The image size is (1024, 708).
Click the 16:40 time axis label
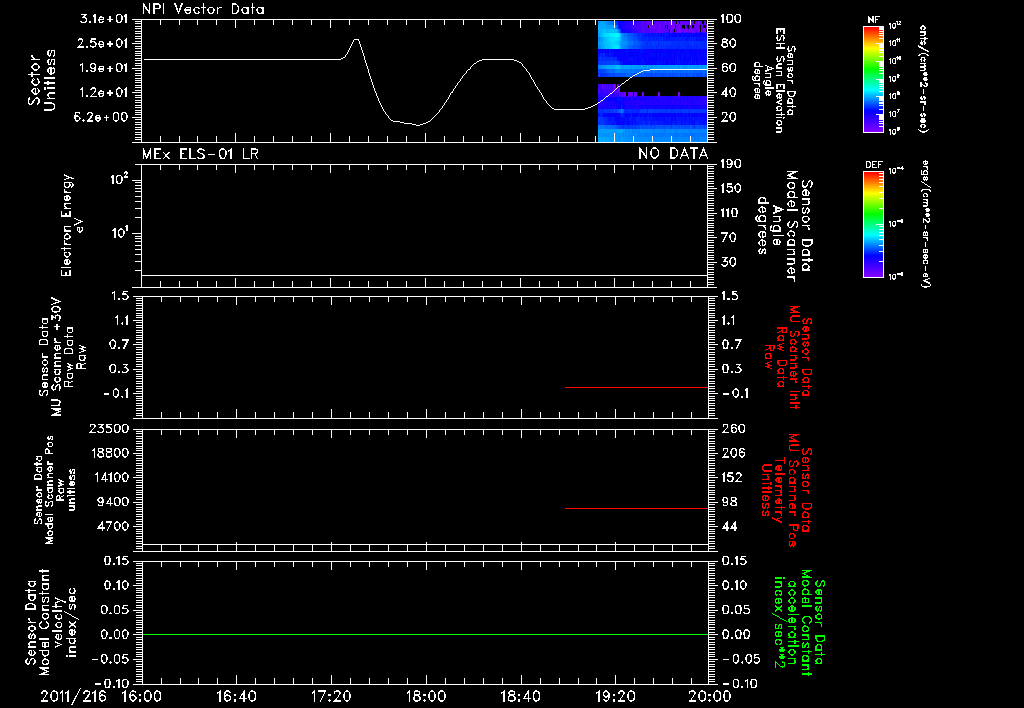pyautogui.click(x=236, y=697)
